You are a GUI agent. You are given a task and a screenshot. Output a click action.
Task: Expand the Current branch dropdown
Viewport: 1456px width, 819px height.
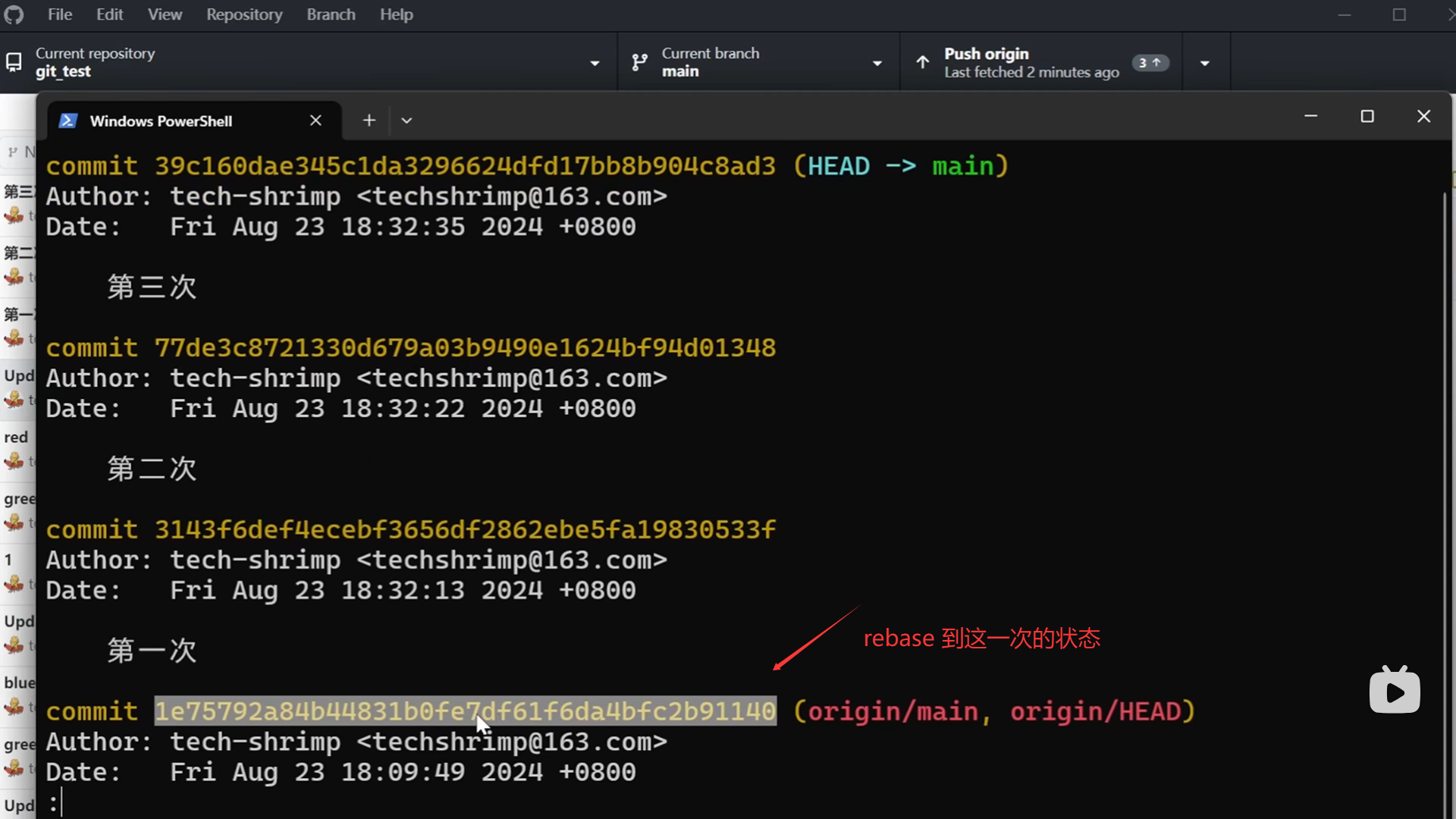point(877,63)
